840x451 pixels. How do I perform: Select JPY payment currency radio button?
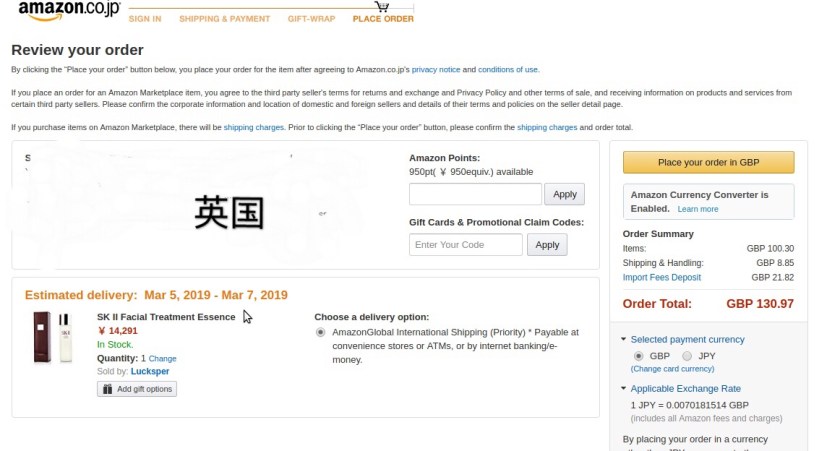point(686,356)
